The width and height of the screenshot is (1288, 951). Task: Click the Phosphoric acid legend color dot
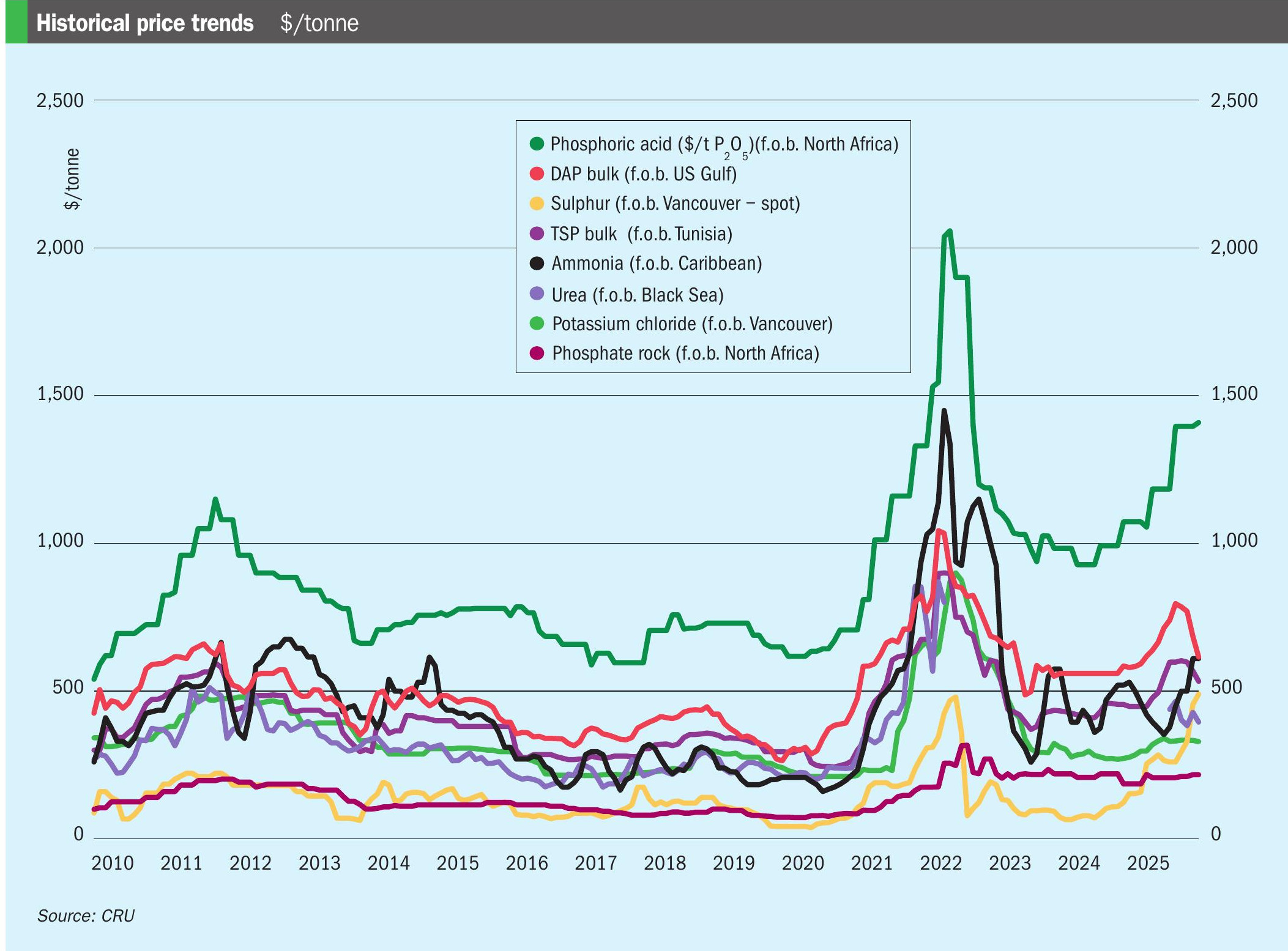coord(537,144)
